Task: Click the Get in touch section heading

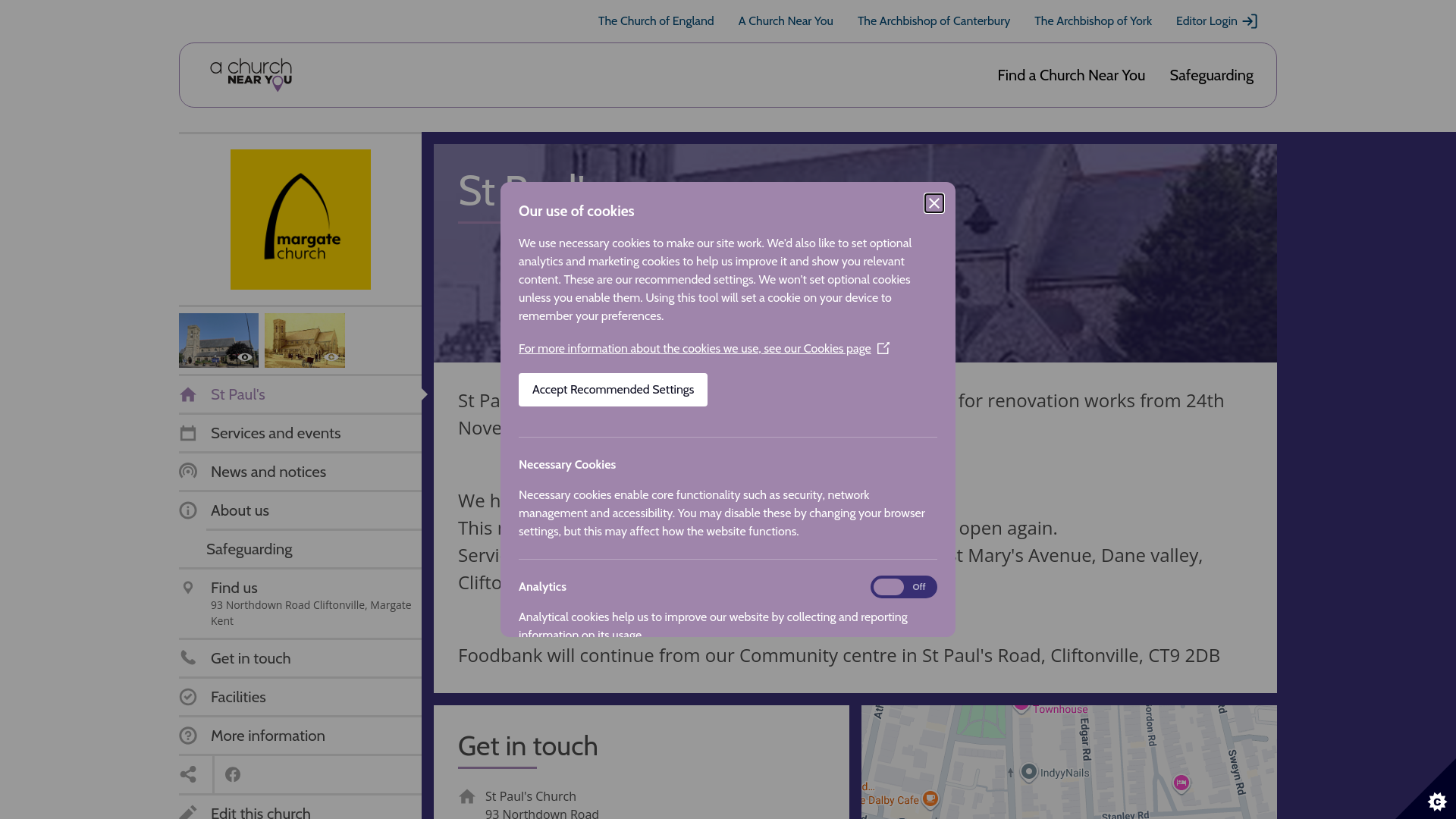Action: [x=528, y=746]
